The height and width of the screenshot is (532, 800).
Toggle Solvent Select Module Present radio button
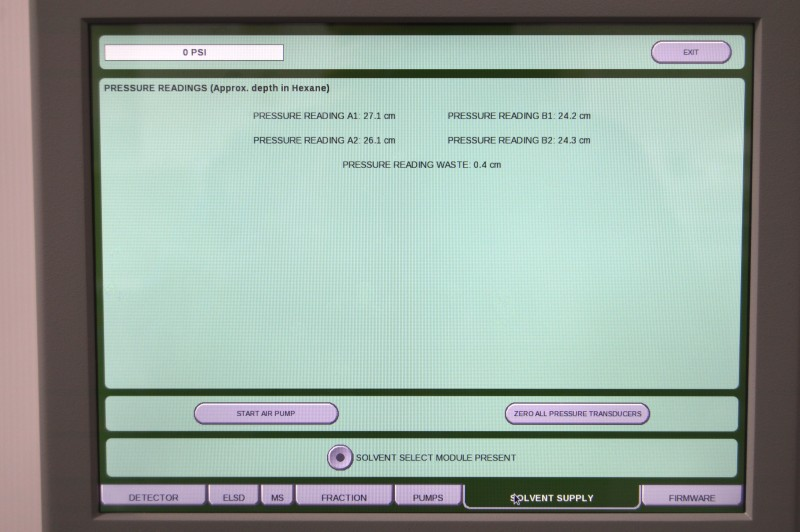click(340, 457)
